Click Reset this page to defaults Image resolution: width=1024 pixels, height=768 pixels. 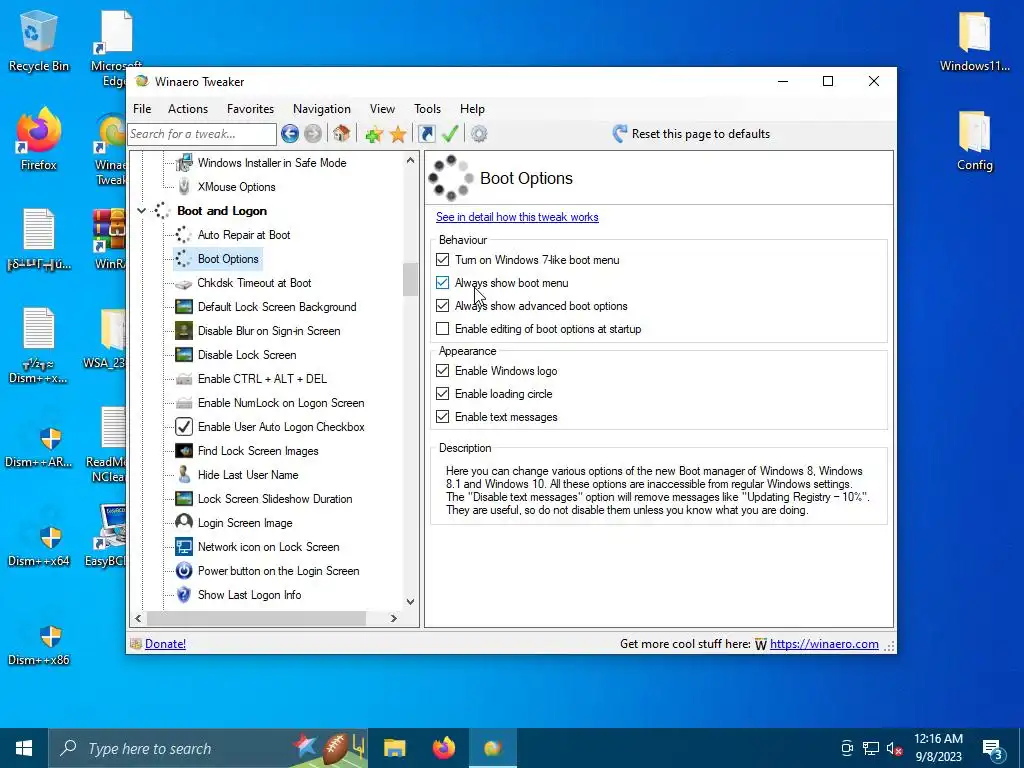691,134
